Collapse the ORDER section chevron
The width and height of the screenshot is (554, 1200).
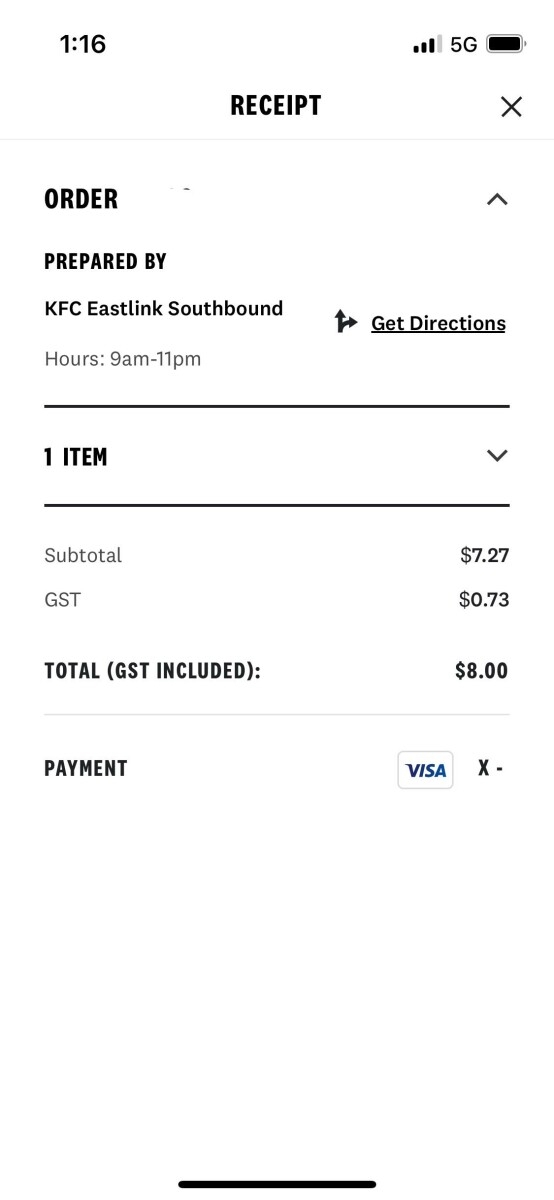[497, 199]
